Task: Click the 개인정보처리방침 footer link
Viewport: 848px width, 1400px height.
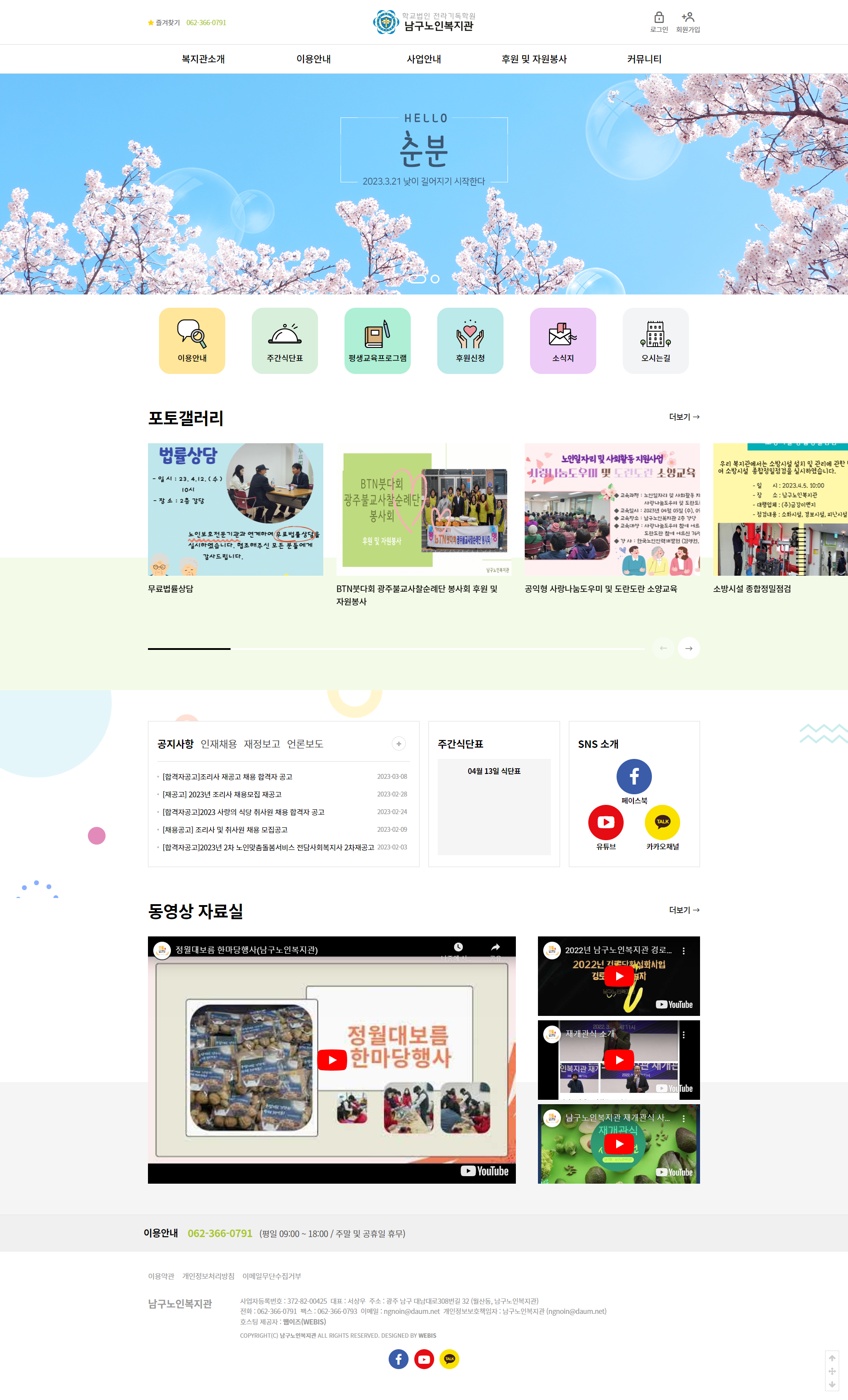Action: (x=208, y=1276)
